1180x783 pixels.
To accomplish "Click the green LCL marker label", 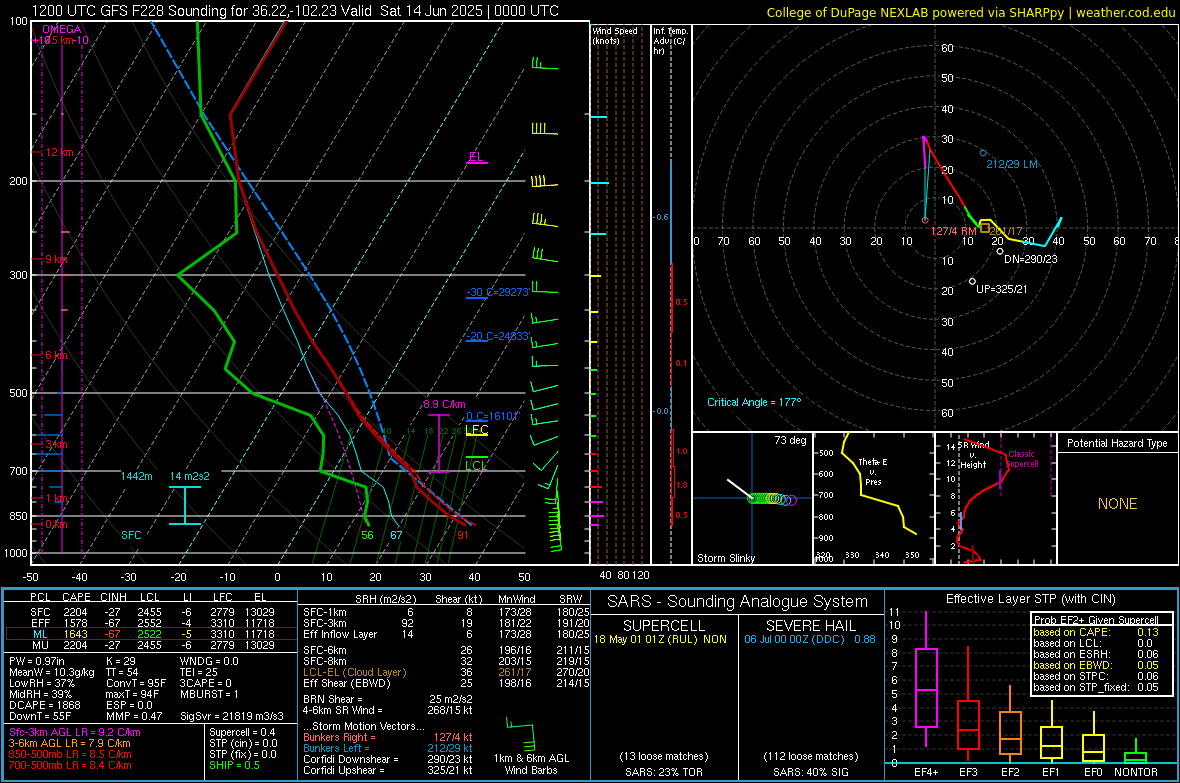I will [476, 466].
